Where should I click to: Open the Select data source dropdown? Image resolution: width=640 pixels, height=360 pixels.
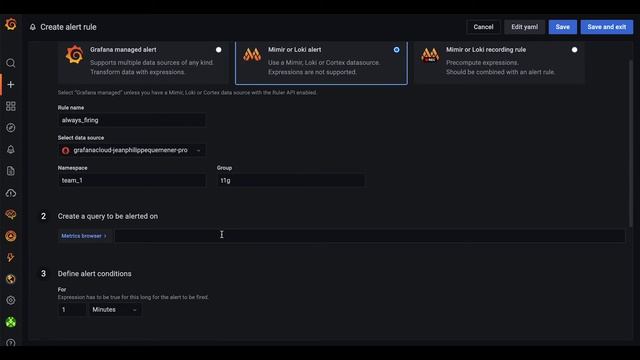[x=131, y=150]
